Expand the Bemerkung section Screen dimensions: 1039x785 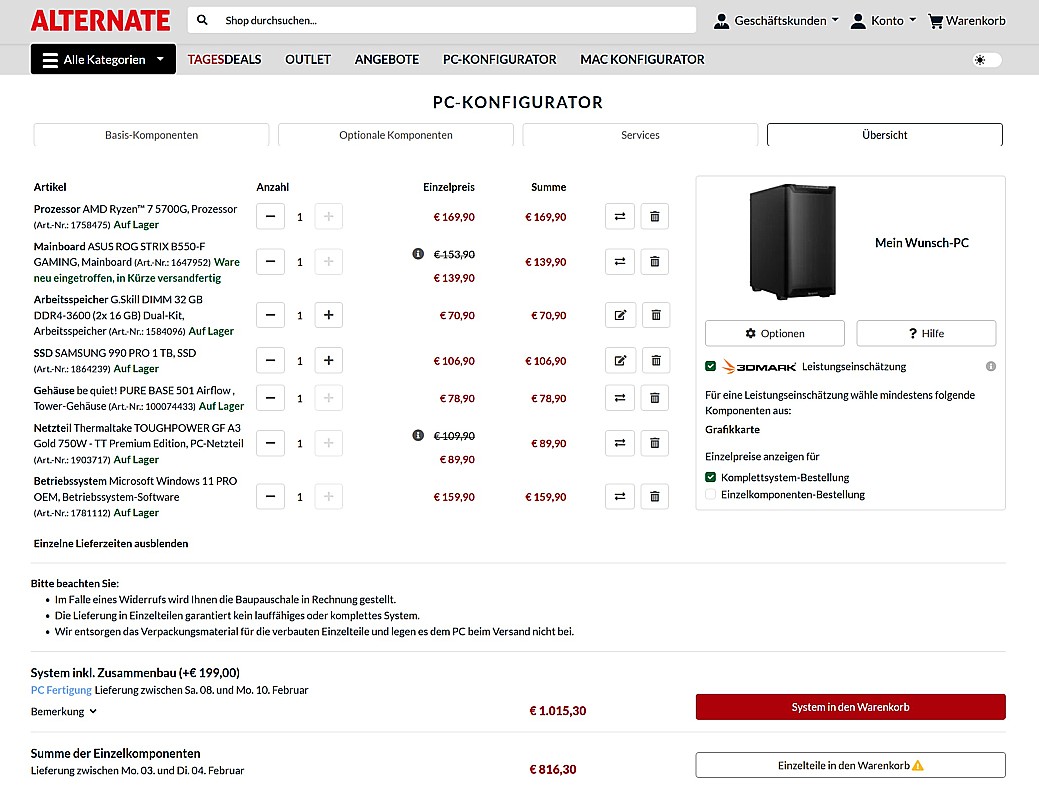point(64,711)
